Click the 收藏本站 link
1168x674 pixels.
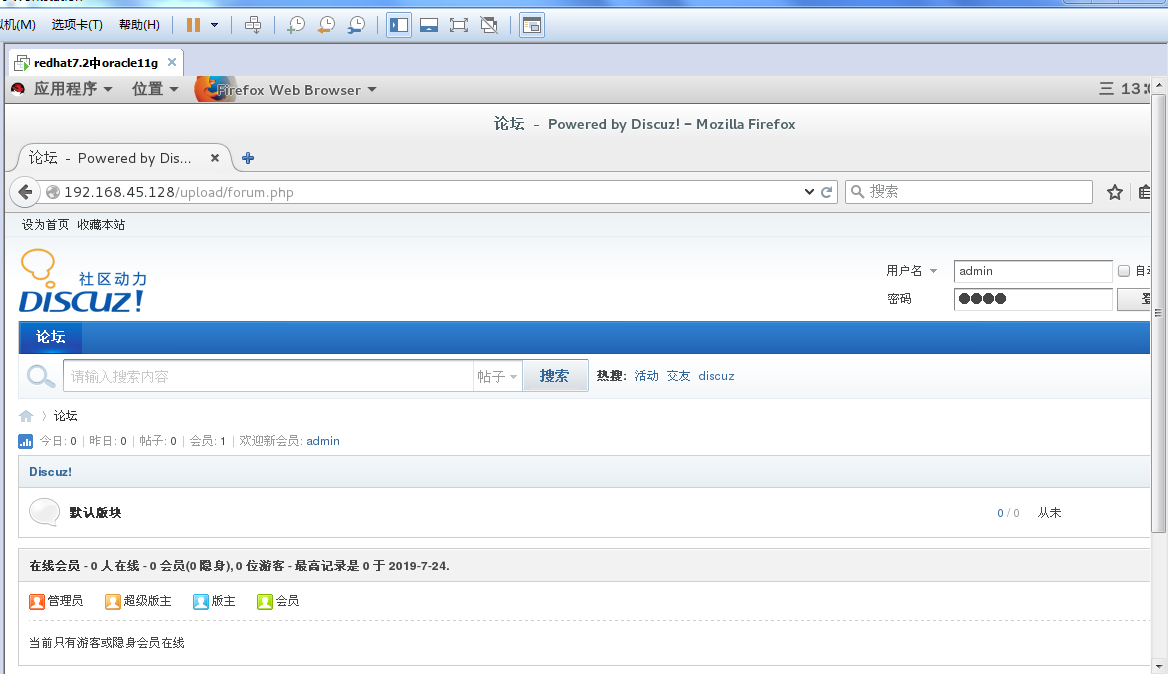[x=101, y=225]
